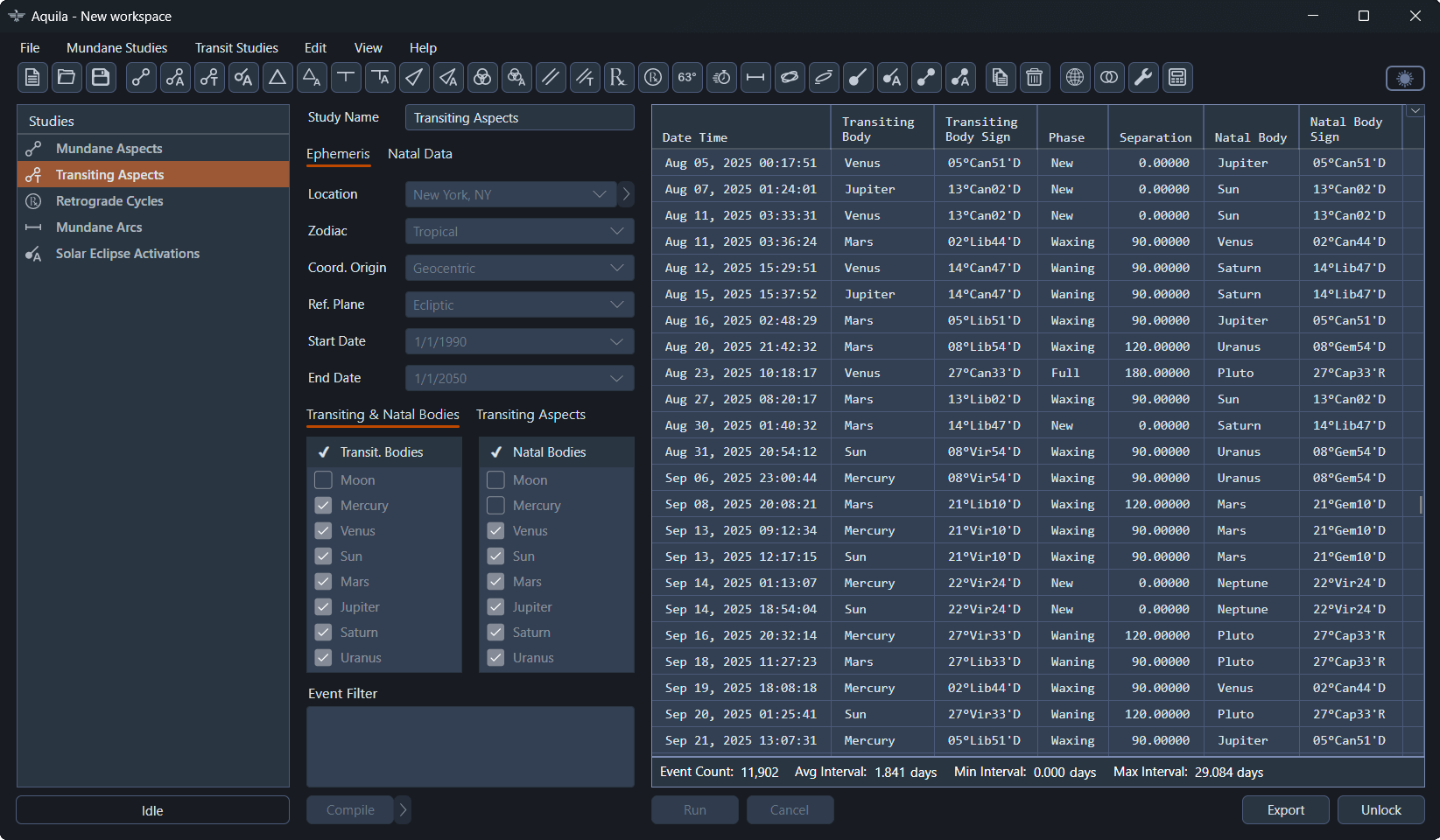The image size is (1440, 840).
Task: Open the Ref. Plane Ecliptic dropdown
Action: point(519,304)
